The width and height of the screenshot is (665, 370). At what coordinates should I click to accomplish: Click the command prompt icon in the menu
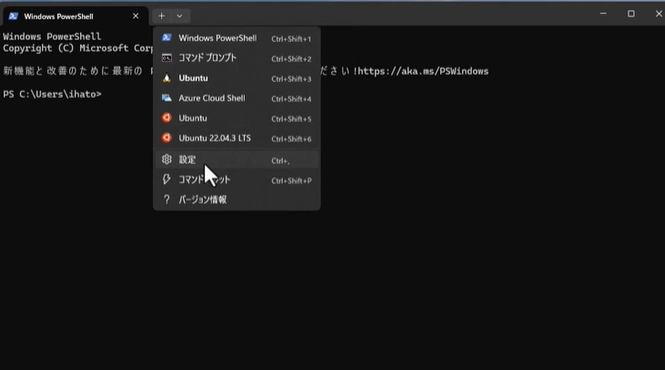coord(167,58)
